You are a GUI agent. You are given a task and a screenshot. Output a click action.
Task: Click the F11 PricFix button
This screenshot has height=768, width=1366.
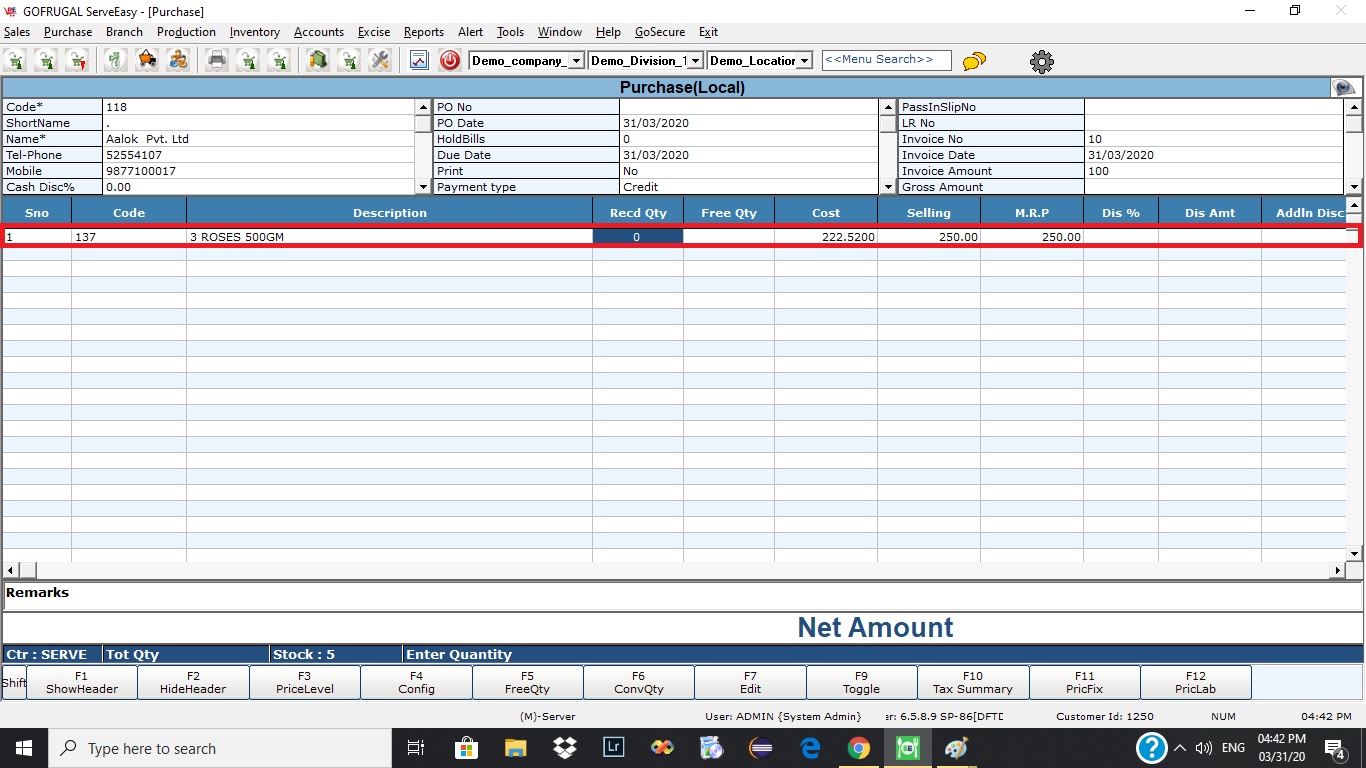1084,682
